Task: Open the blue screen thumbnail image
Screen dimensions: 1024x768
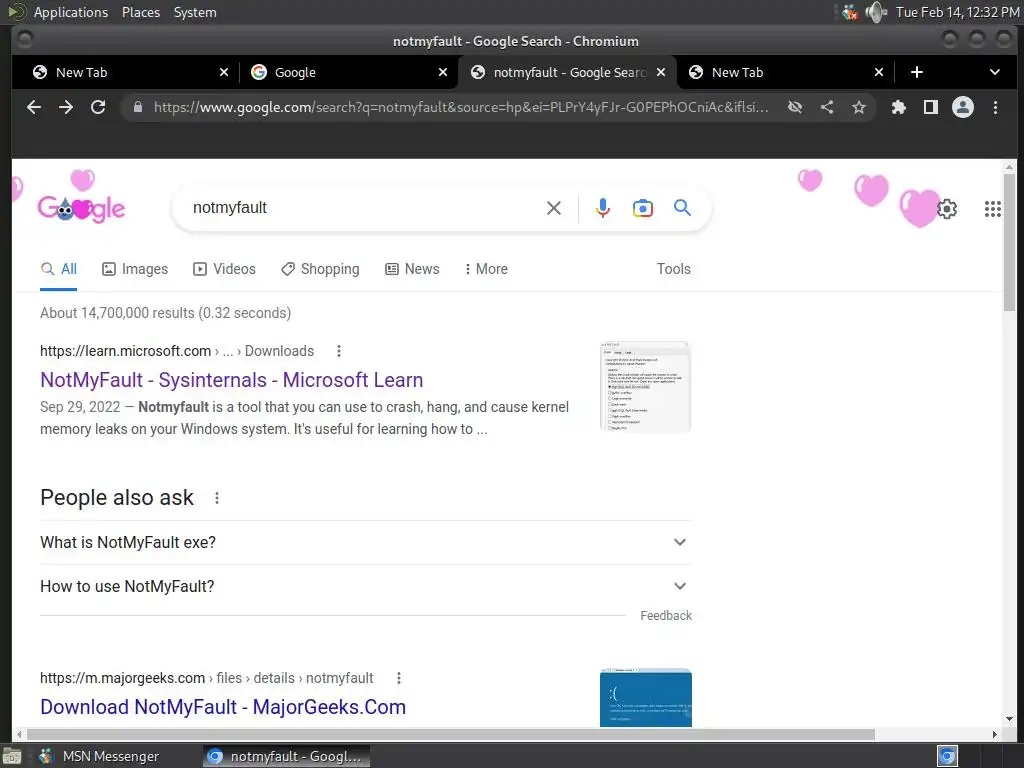Action: 645,697
